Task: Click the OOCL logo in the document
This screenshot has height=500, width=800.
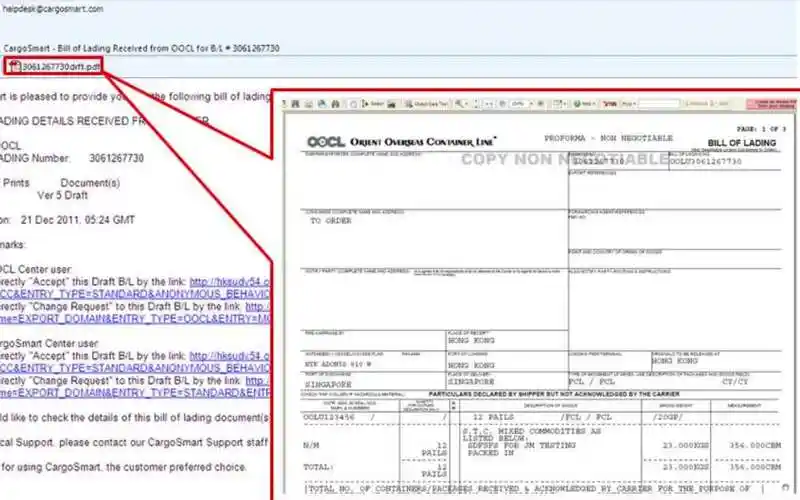Action: pos(324,141)
